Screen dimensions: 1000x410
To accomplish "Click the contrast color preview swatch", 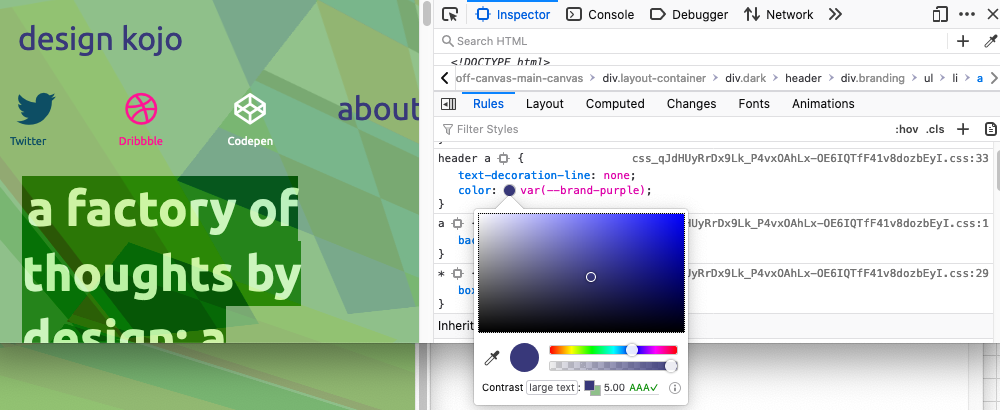I will coord(592,388).
